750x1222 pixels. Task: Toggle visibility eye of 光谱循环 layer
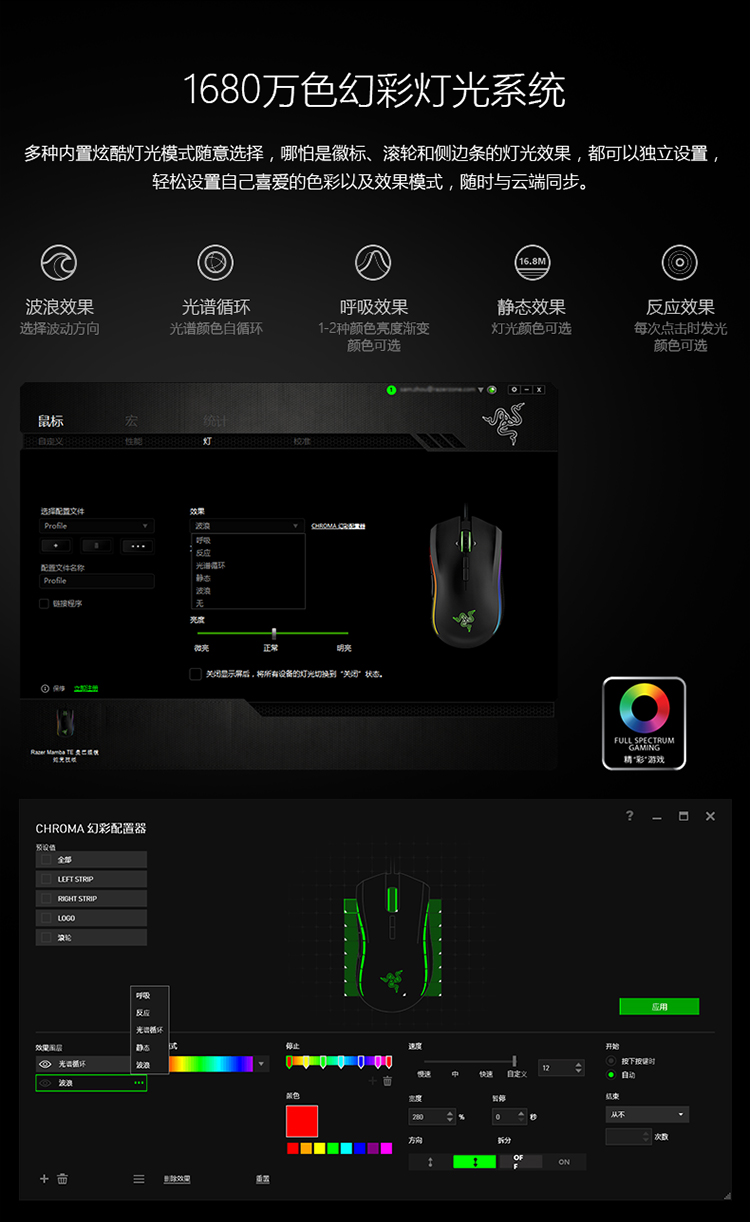[45, 1064]
